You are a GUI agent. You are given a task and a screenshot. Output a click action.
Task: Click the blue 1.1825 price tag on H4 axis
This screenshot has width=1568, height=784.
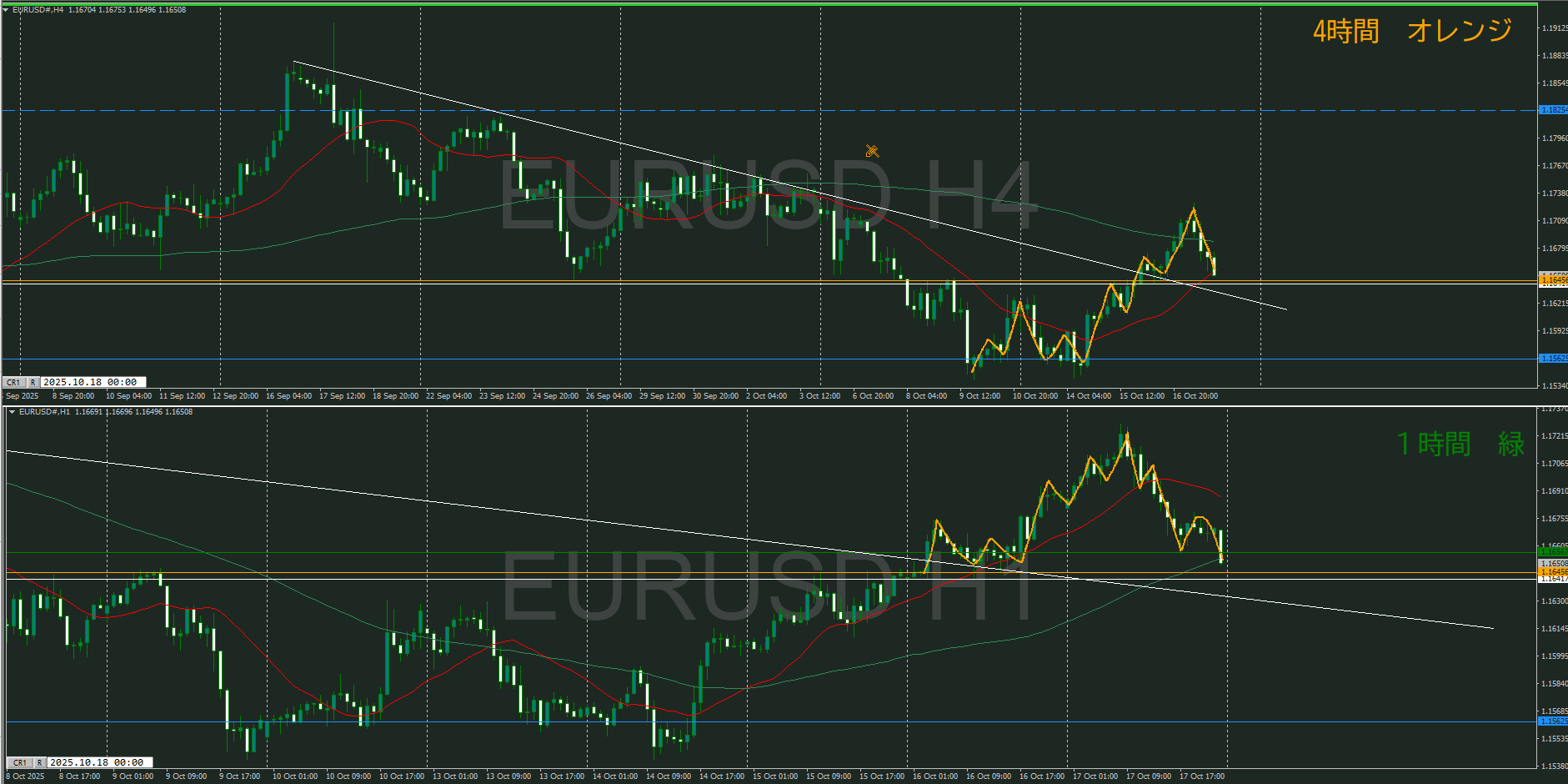(1552, 110)
